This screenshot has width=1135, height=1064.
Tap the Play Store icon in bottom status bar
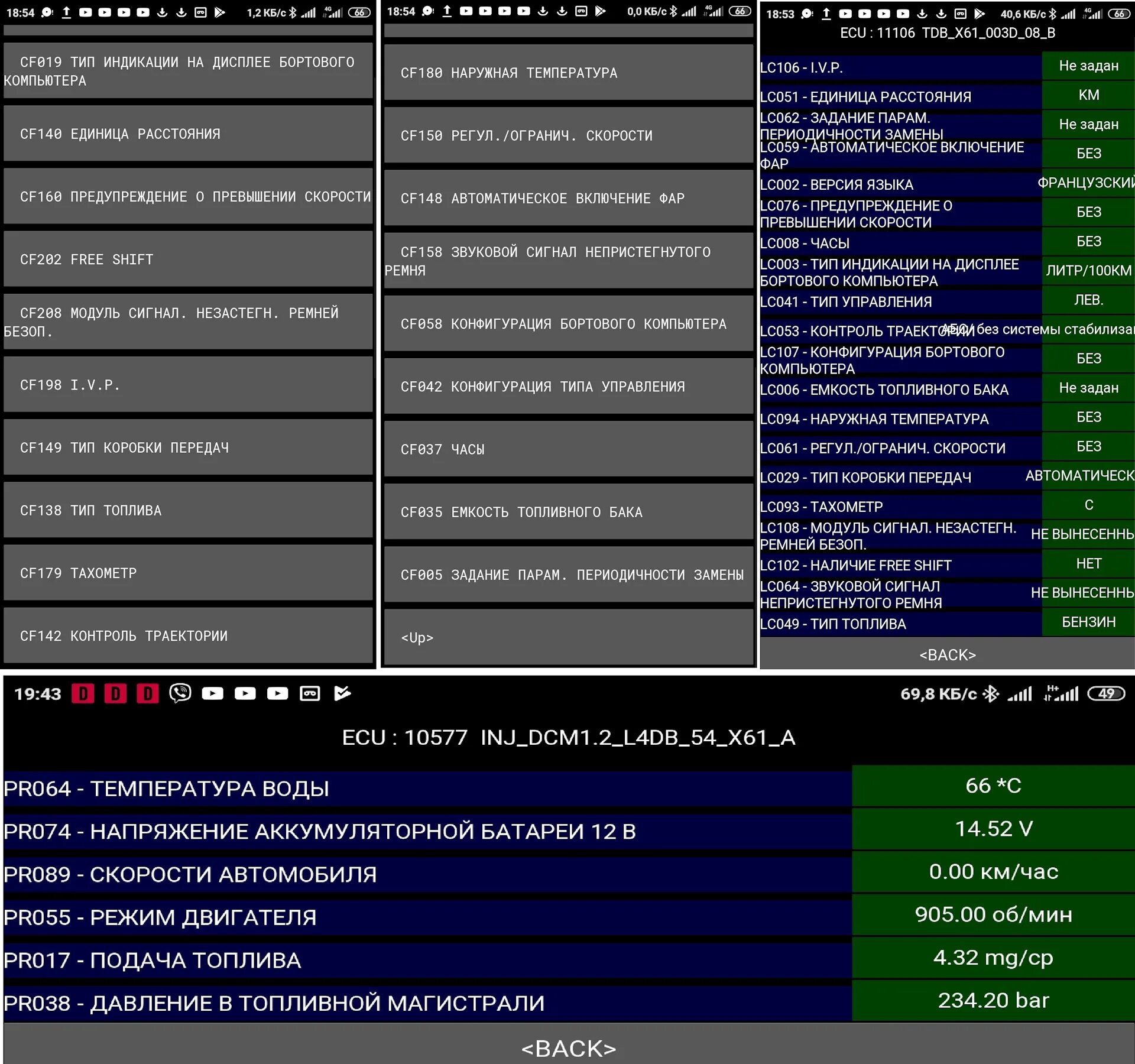(342, 693)
